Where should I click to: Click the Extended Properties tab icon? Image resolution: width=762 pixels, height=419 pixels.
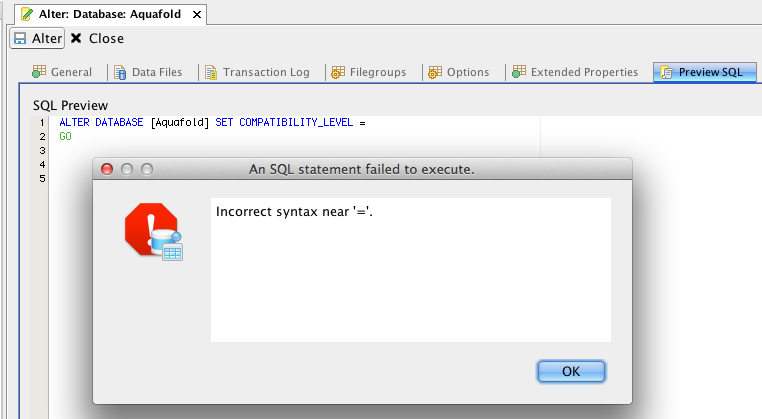click(518, 72)
